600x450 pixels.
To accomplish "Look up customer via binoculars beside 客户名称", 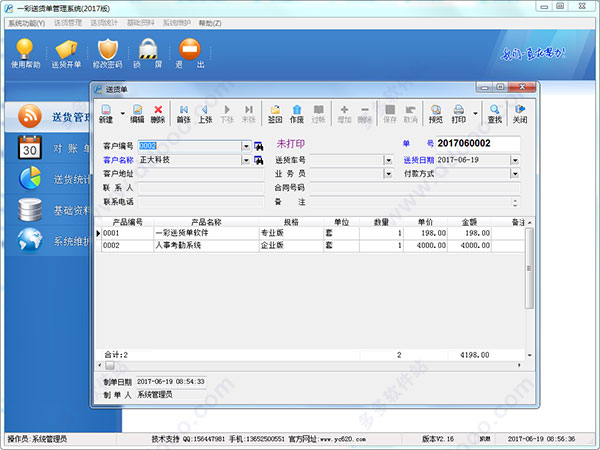I will point(259,160).
